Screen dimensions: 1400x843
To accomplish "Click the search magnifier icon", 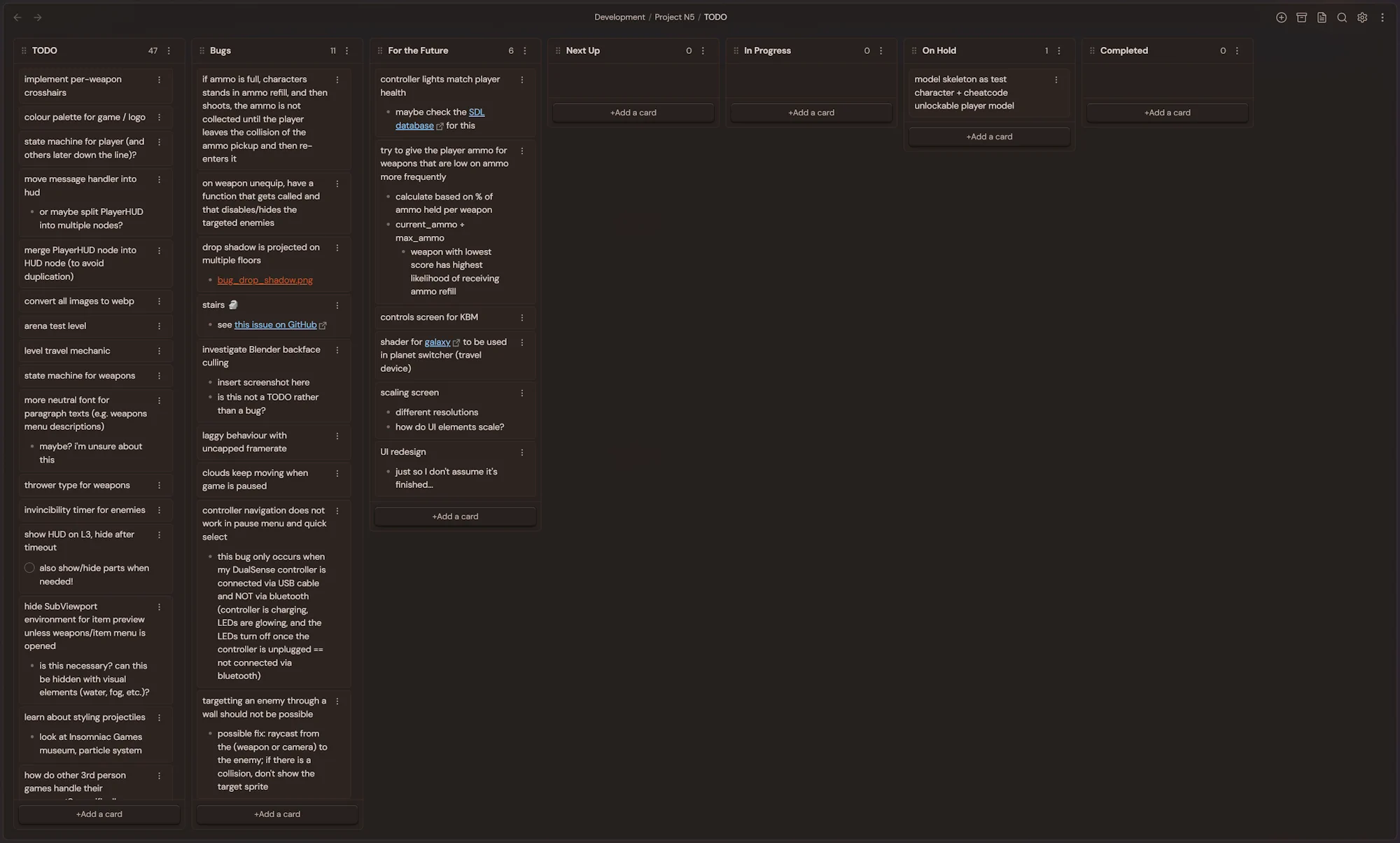I will pos(1342,18).
